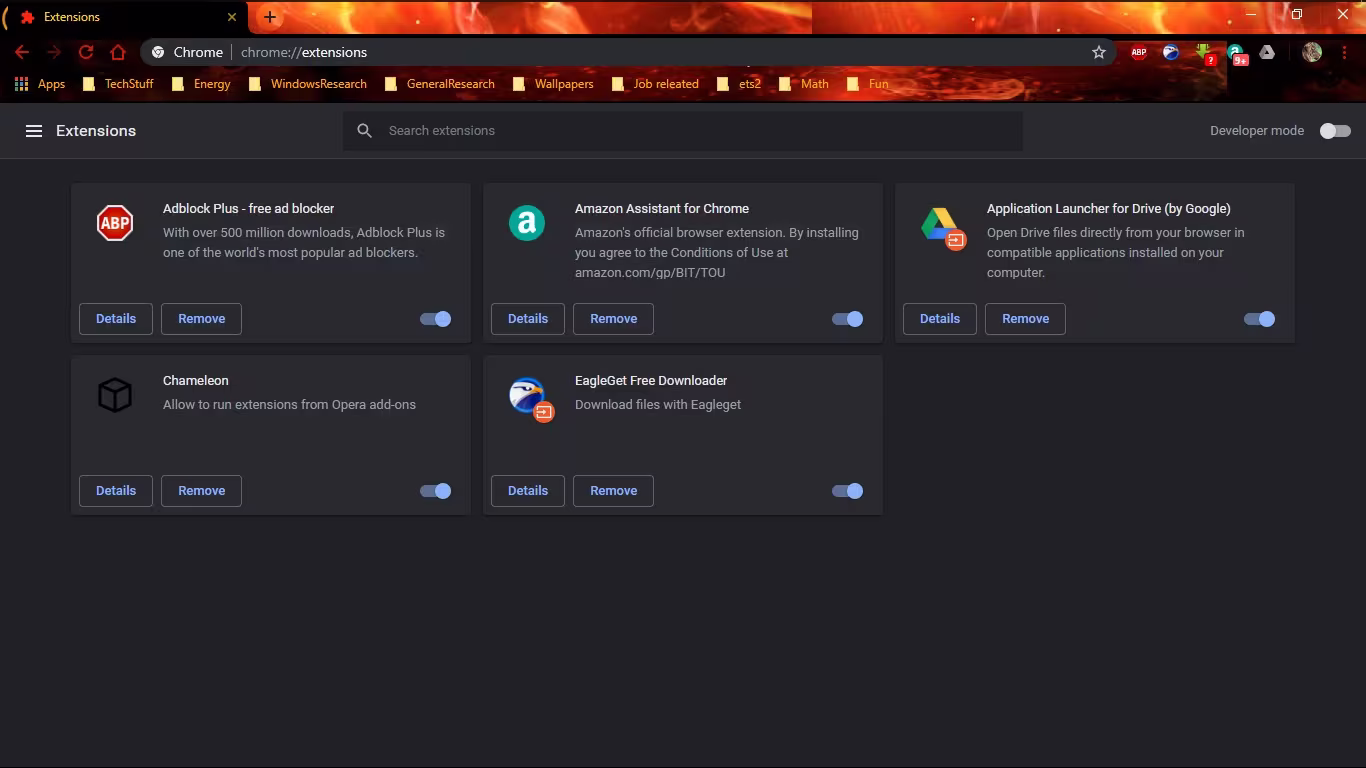Click the 'EagleGet Free Downloader' title
Image resolution: width=1366 pixels, height=768 pixels.
click(651, 381)
